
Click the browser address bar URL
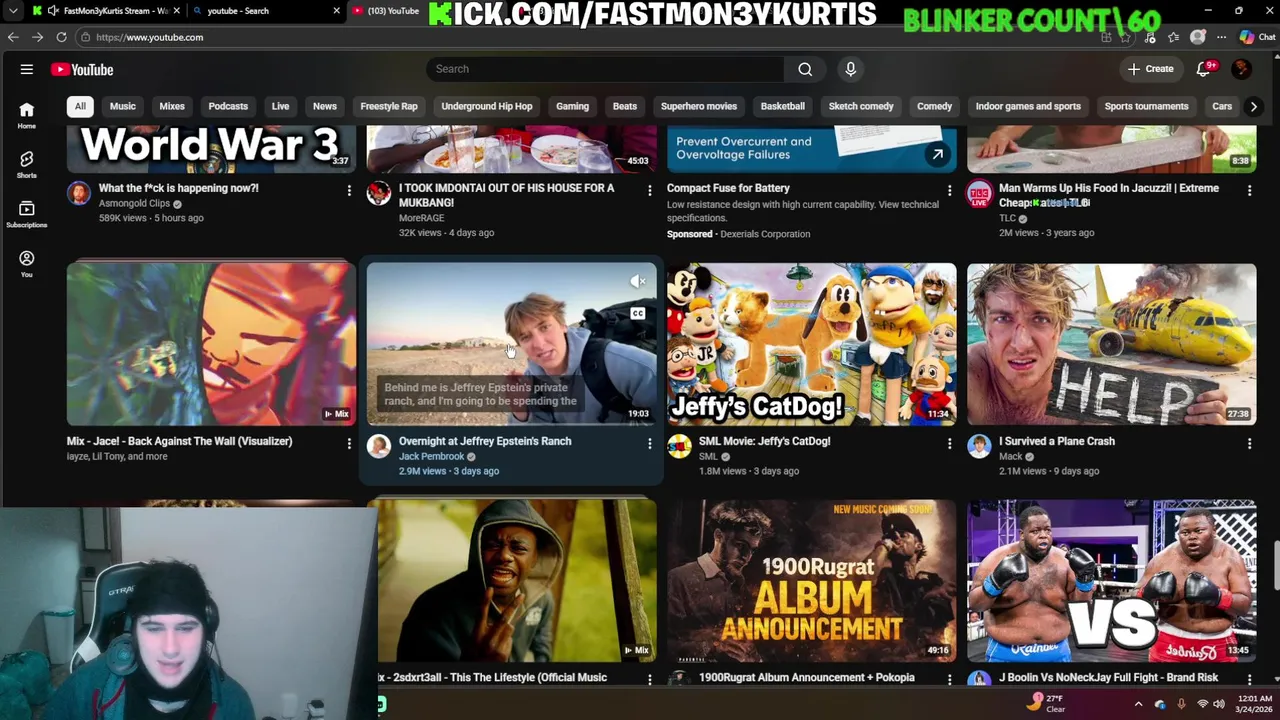150,37
